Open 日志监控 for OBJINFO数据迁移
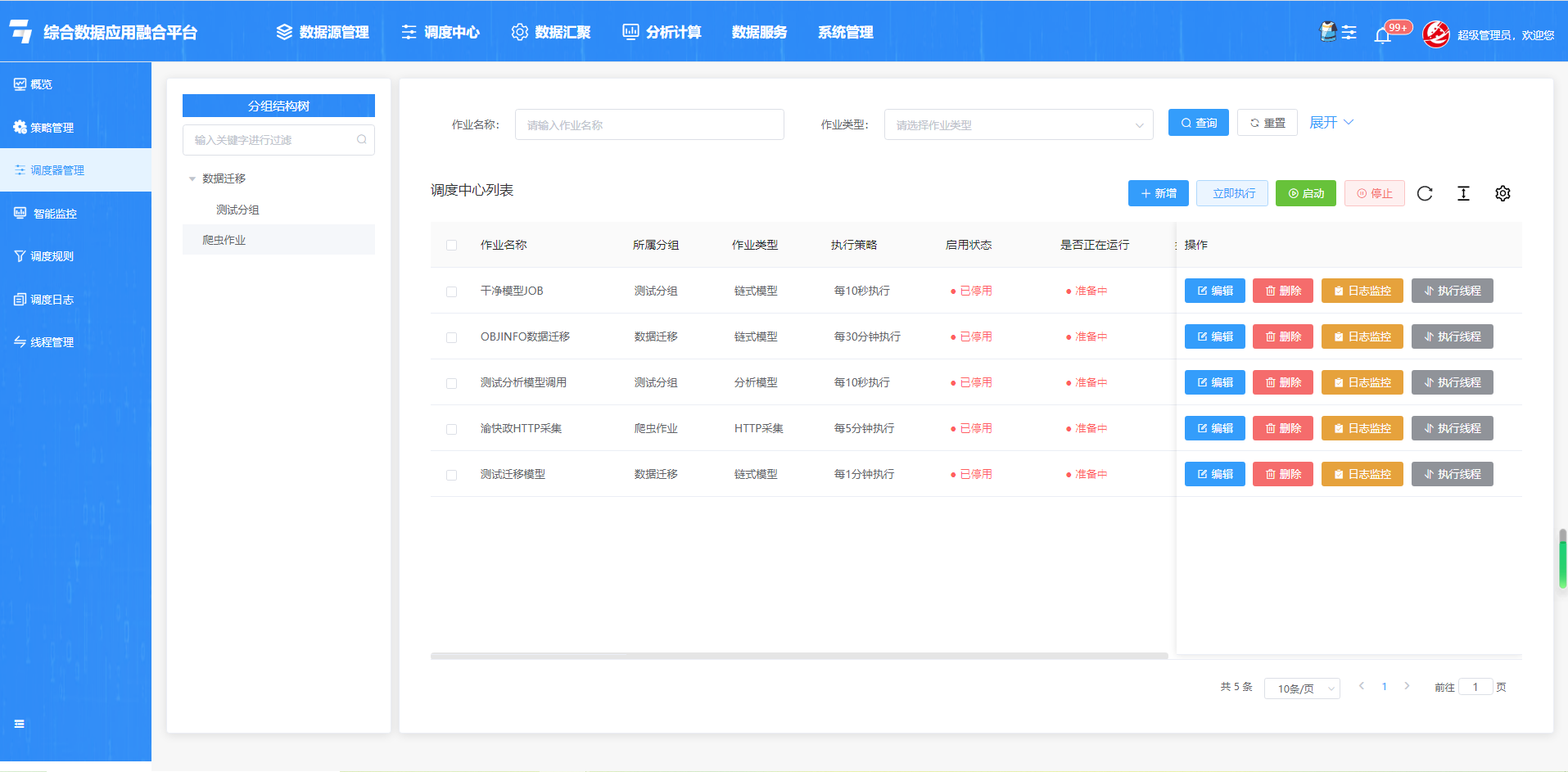This screenshot has height=772, width=1568. 1362,336
